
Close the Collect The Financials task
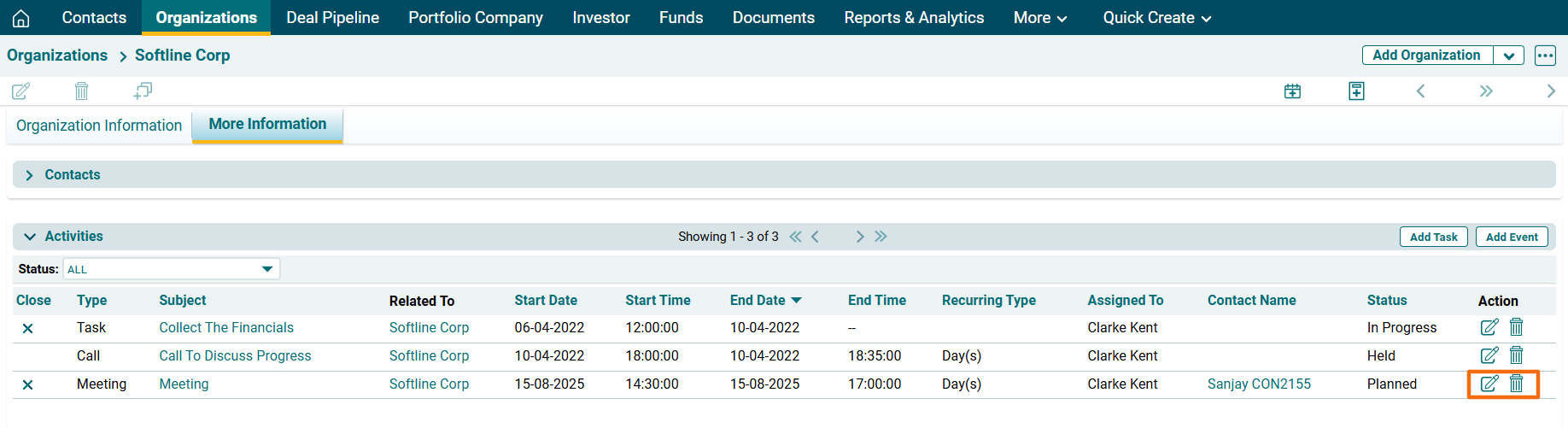[27, 328]
